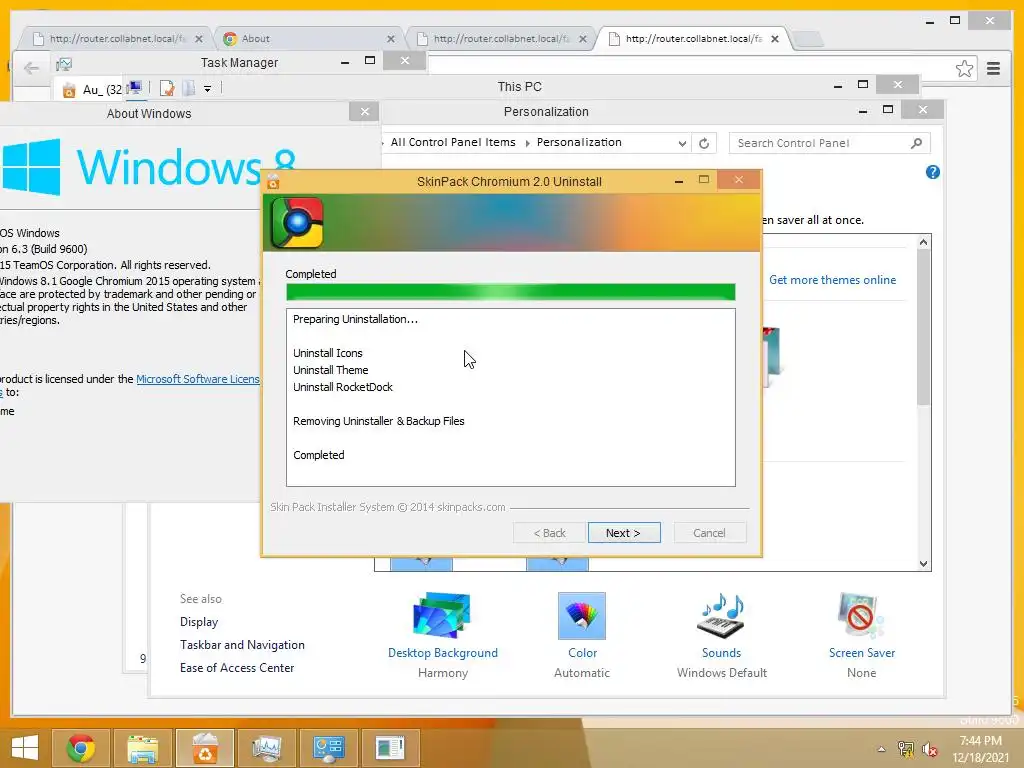Open File Explorer from the taskbar

click(x=142, y=748)
